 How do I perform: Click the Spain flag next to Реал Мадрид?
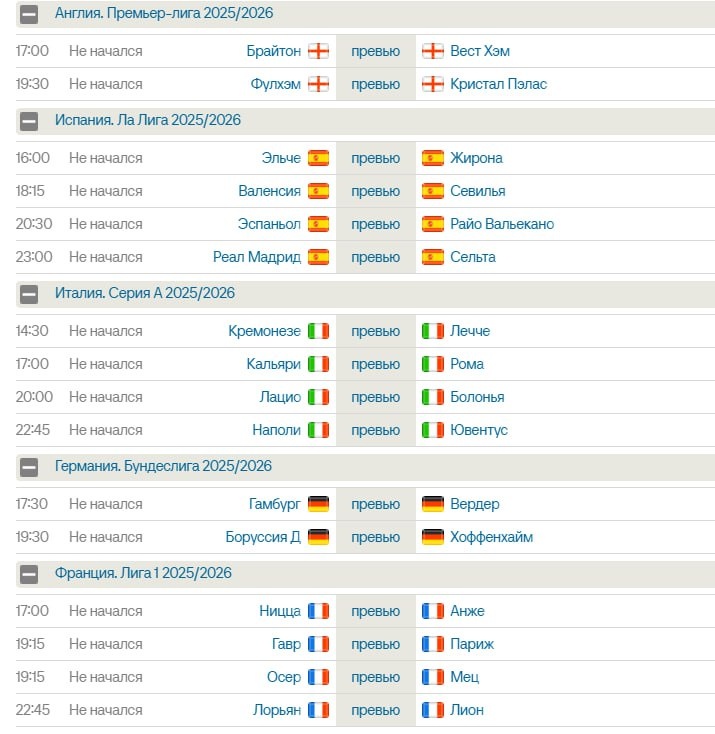tap(318, 257)
